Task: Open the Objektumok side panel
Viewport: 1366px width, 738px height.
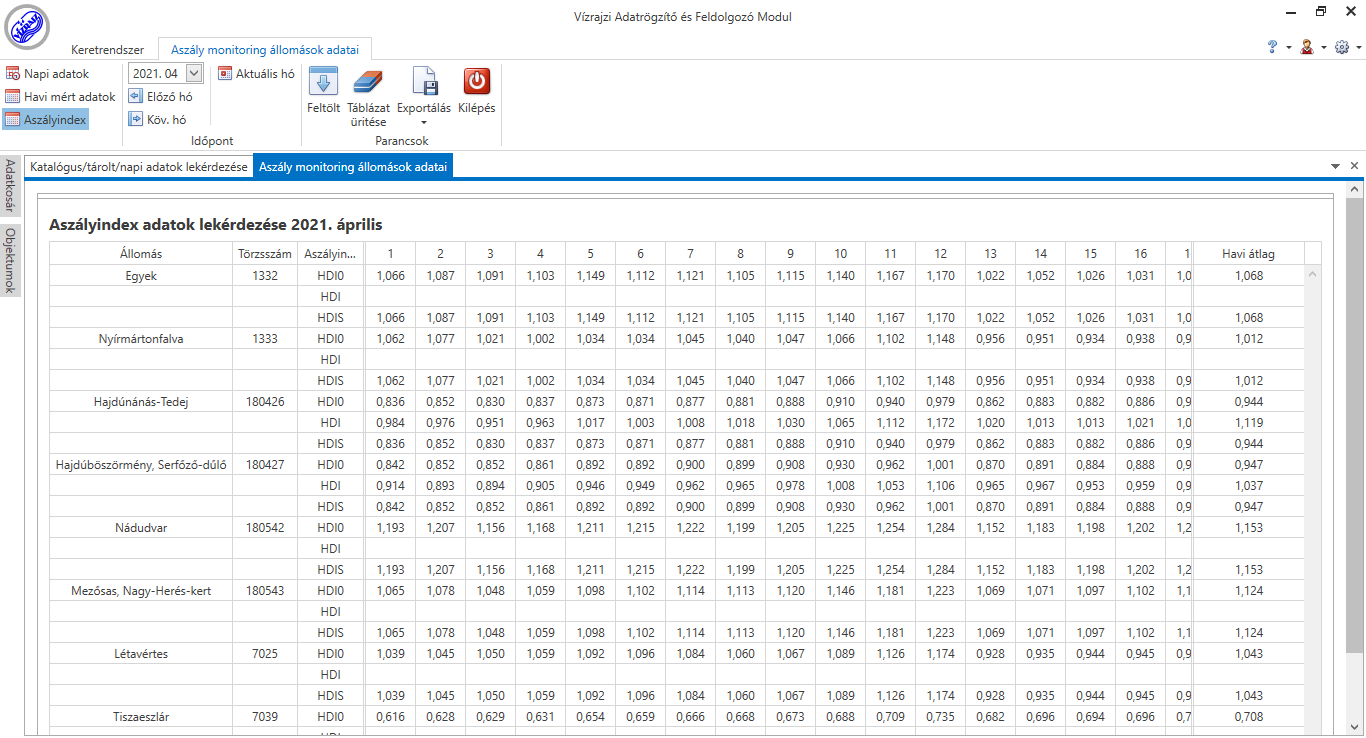Action: [x=10, y=261]
